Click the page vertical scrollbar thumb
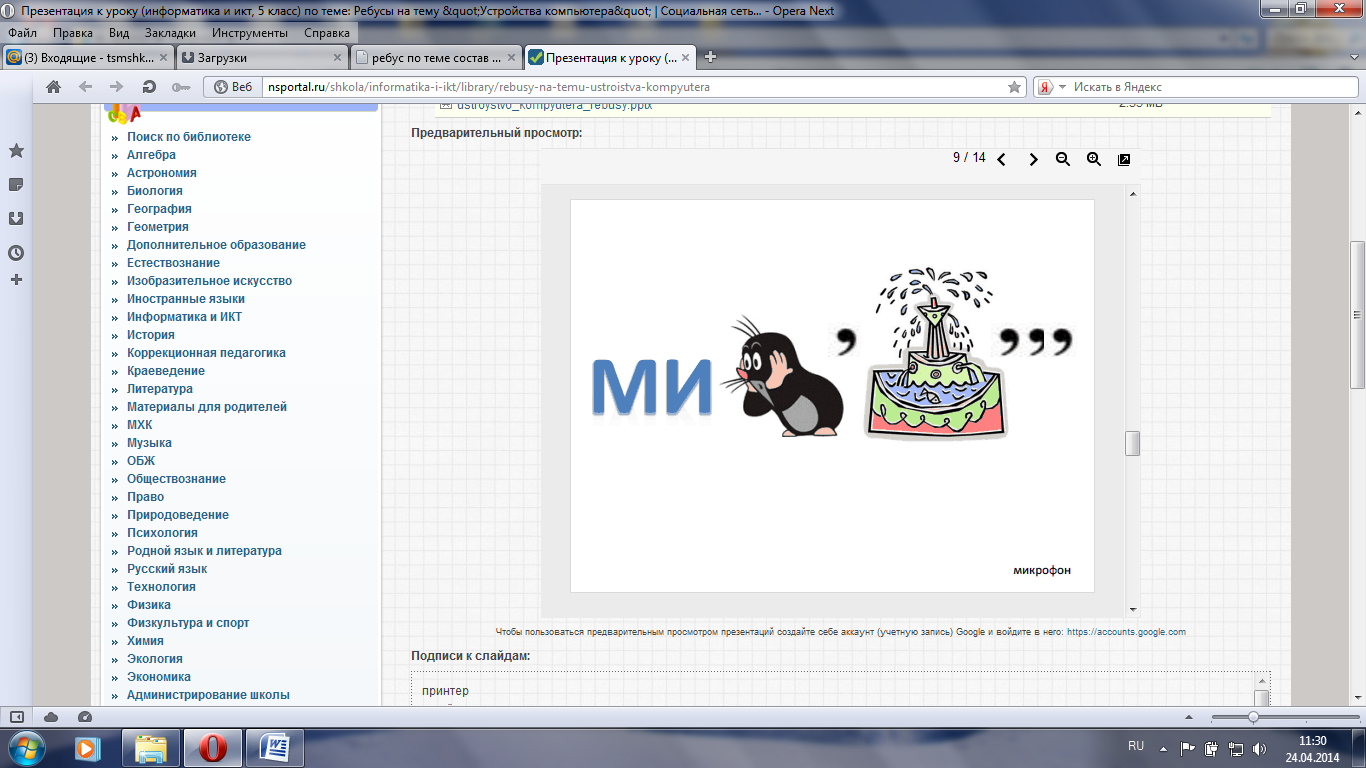Image resolution: width=1366 pixels, height=768 pixels. [x=1357, y=316]
